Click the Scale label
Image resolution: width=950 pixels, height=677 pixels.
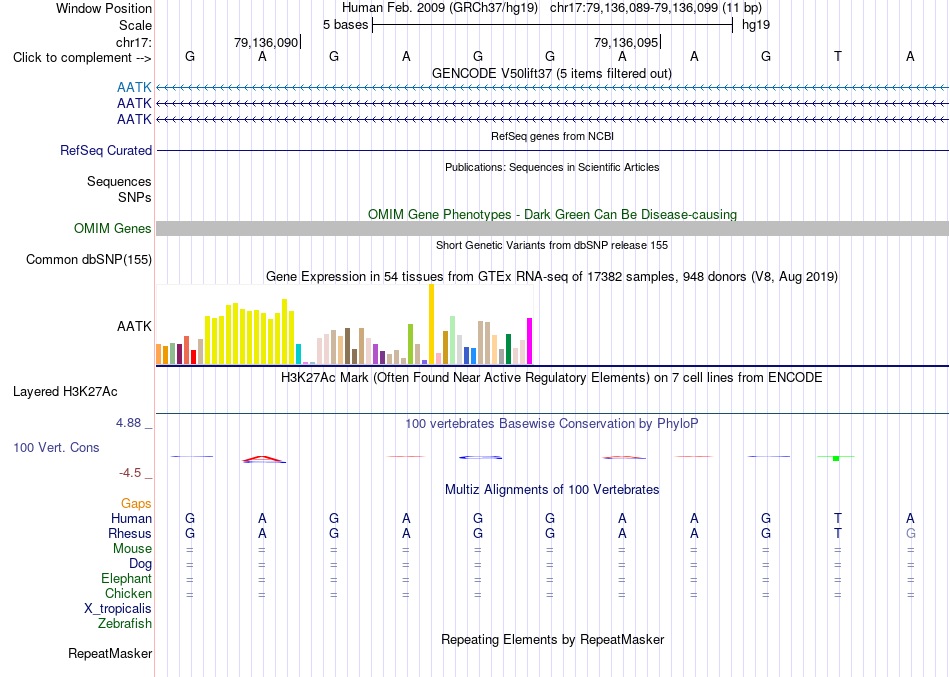(136, 25)
